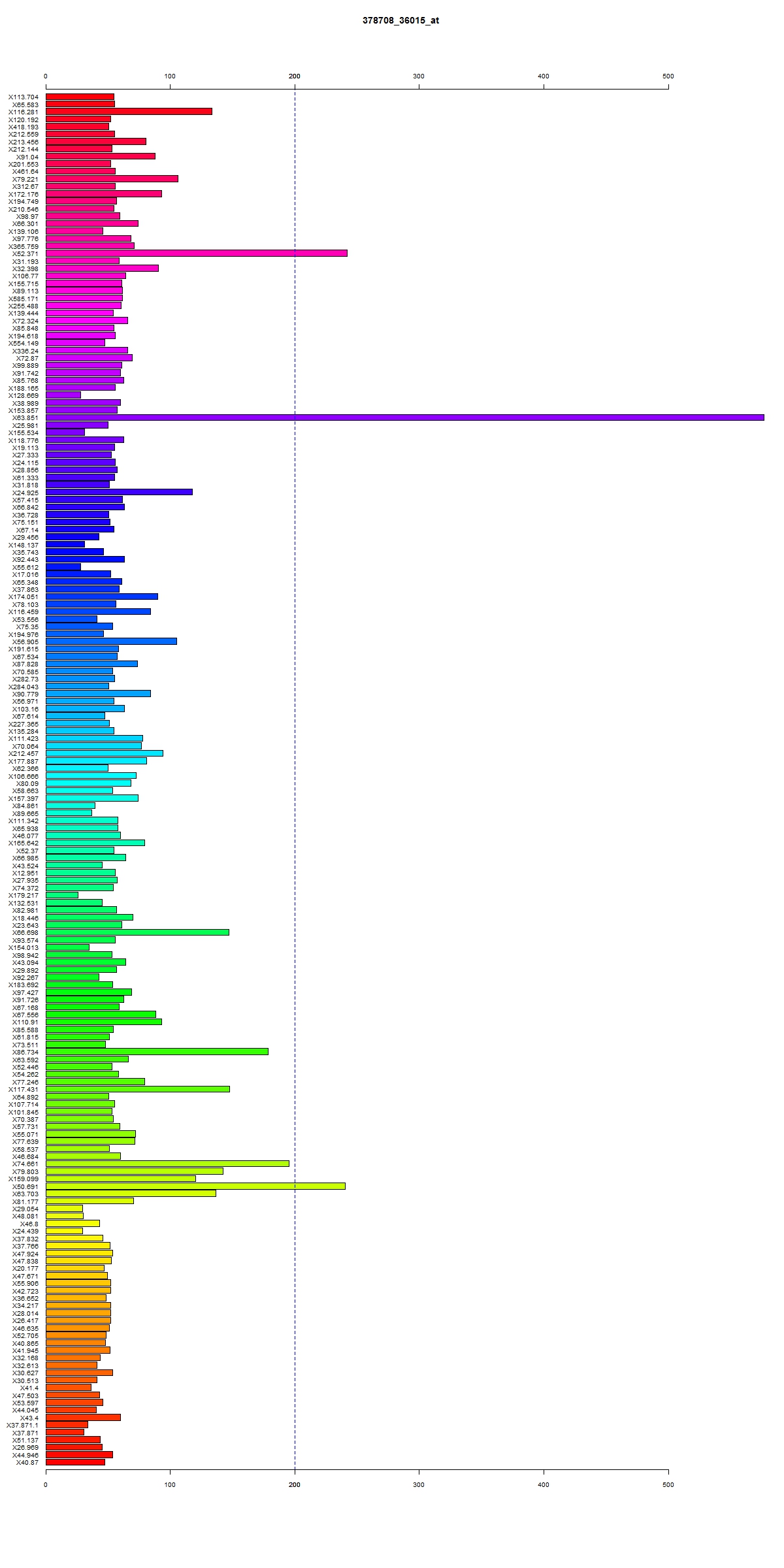784x1568 pixels.
Task: Select row label X66.698
Action: coord(25,933)
